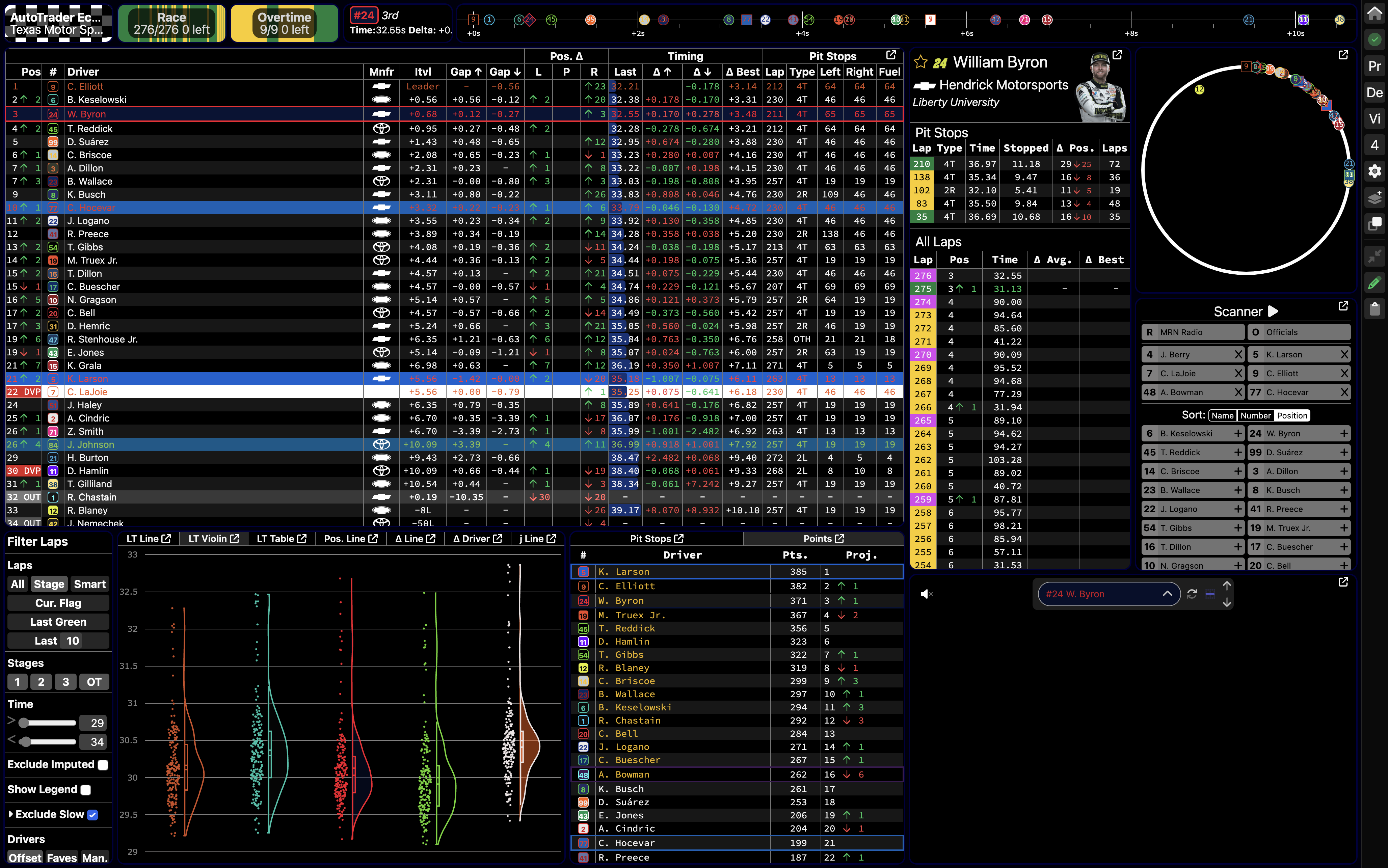Add W. Byron to the scanner
Image resolution: width=1388 pixels, height=868 pixels.
1344,434
